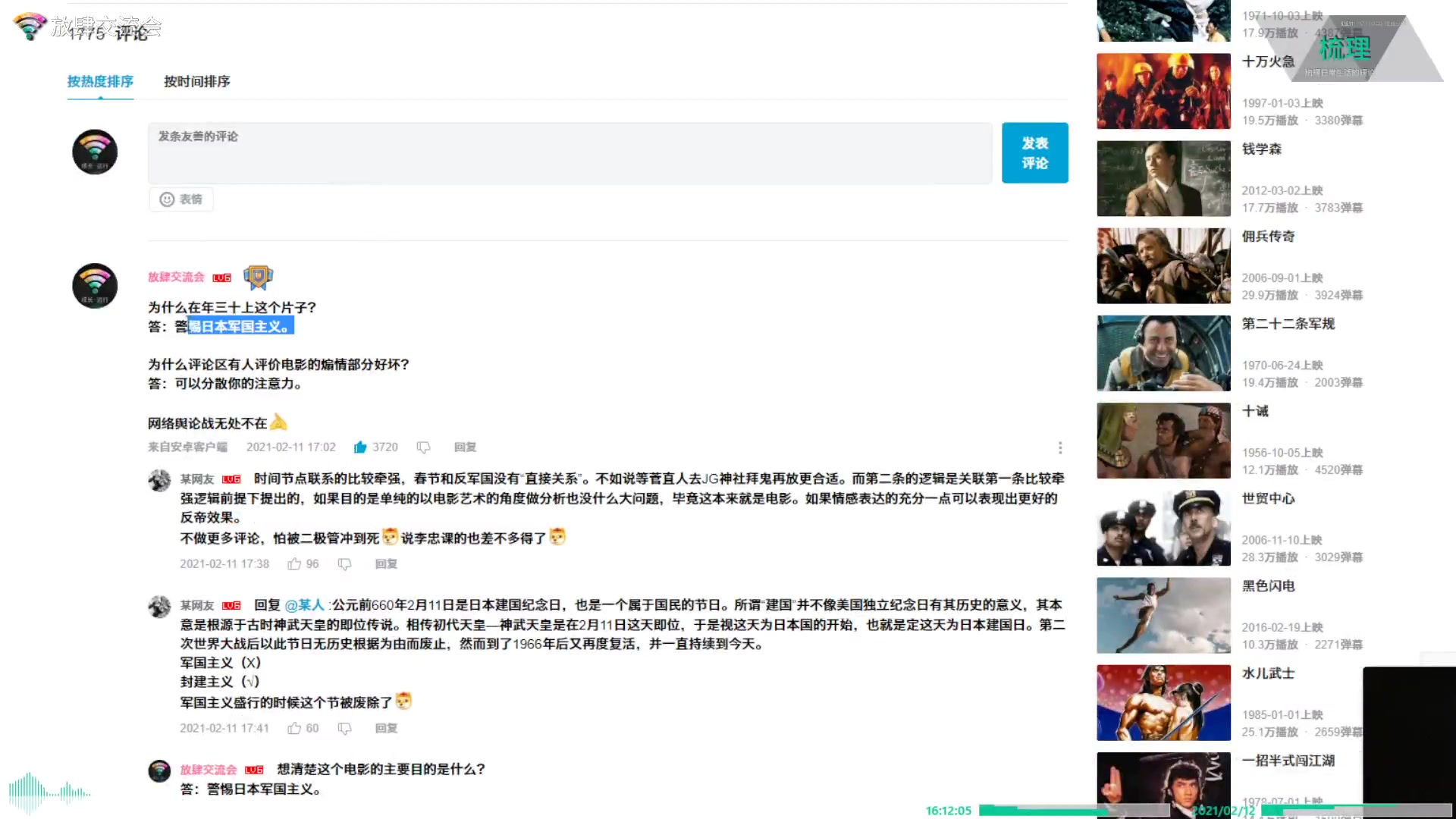Click the shield badge next to 放肆交流会
This screenshot has width=1456, height=819.
point(258,278)
